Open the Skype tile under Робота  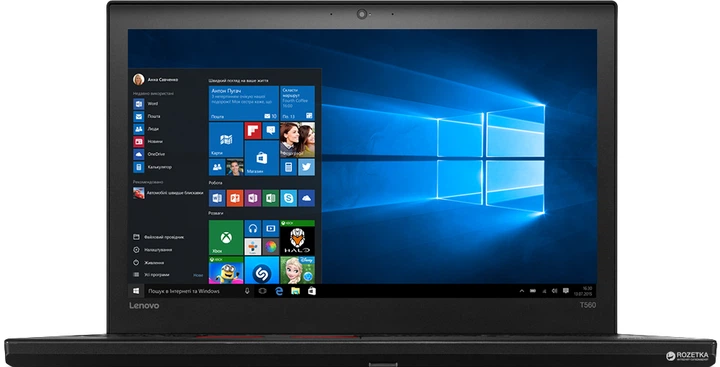pos(288,198)
